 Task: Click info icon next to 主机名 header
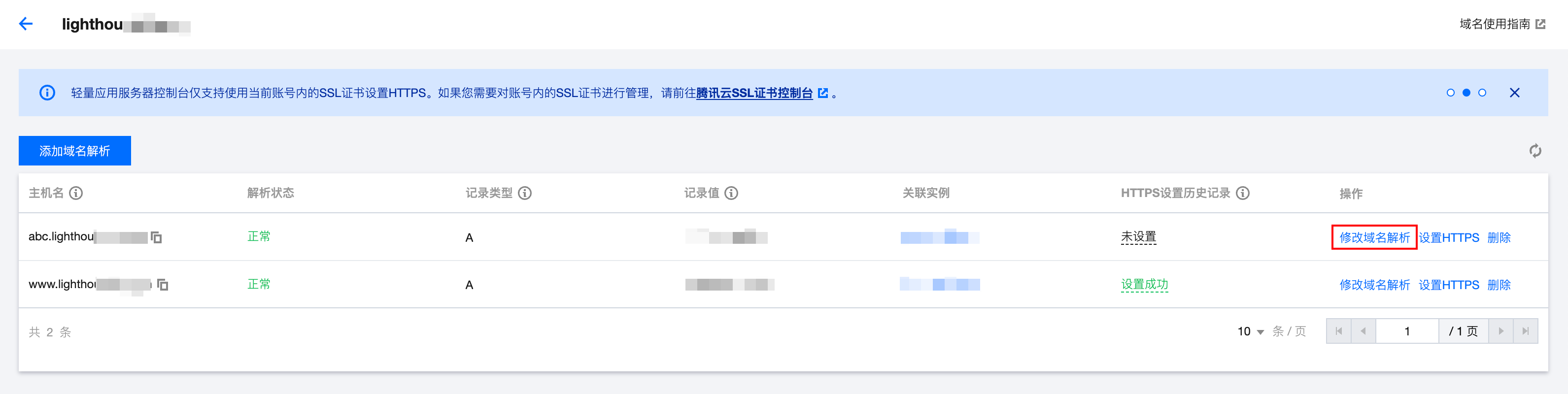tap(76, 193)
